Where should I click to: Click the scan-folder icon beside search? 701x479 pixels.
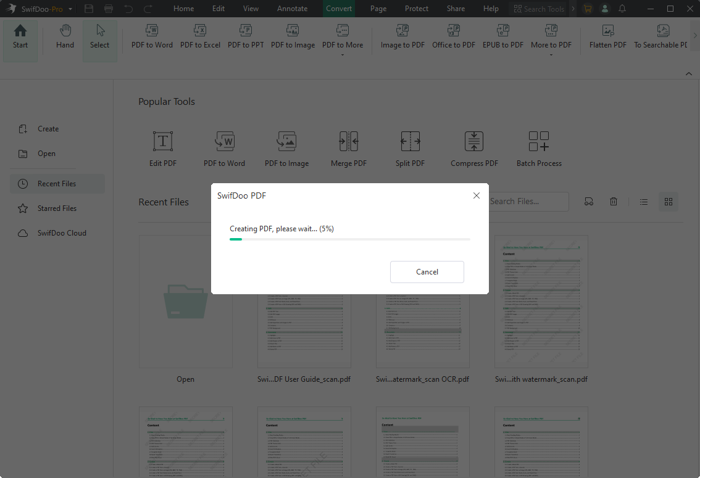coord(589,202)
